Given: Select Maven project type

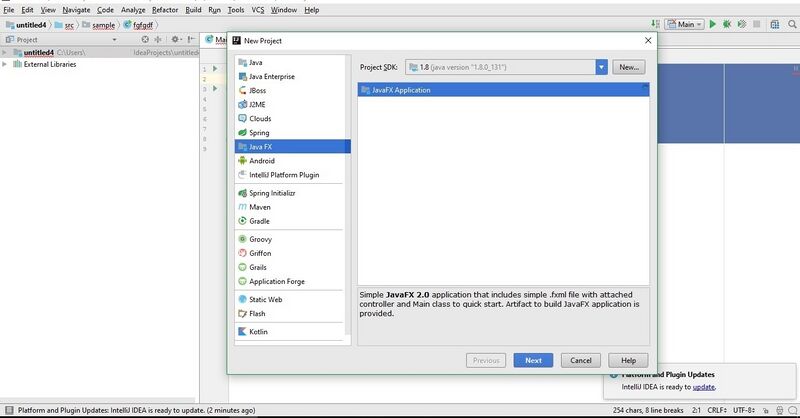Looking at the screenshot, I should (x=292, y=207).
